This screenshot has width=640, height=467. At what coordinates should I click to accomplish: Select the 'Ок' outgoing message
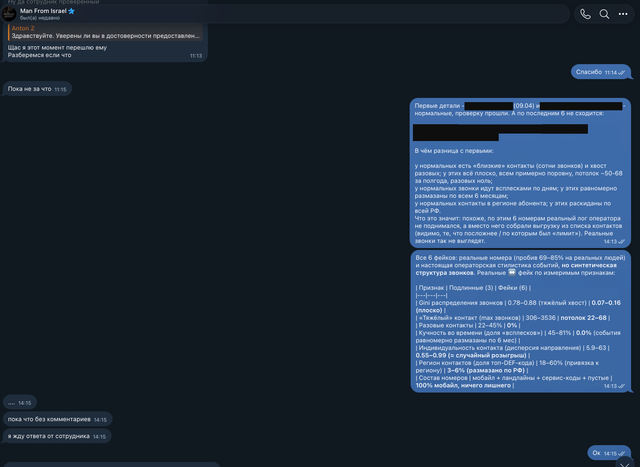point(609,453)
